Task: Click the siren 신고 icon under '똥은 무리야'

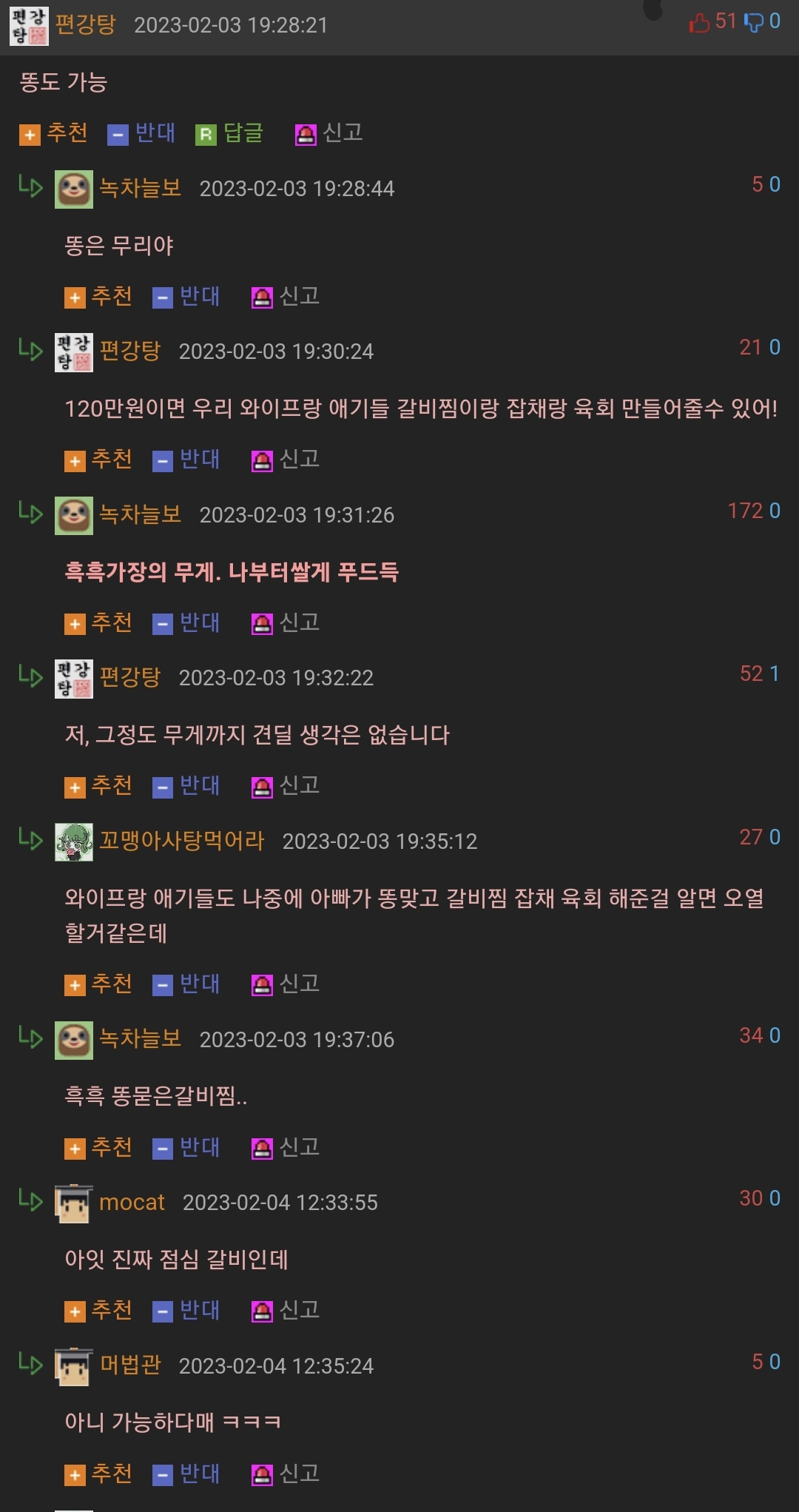Action: pyautogui.click(x=262, y=298)
